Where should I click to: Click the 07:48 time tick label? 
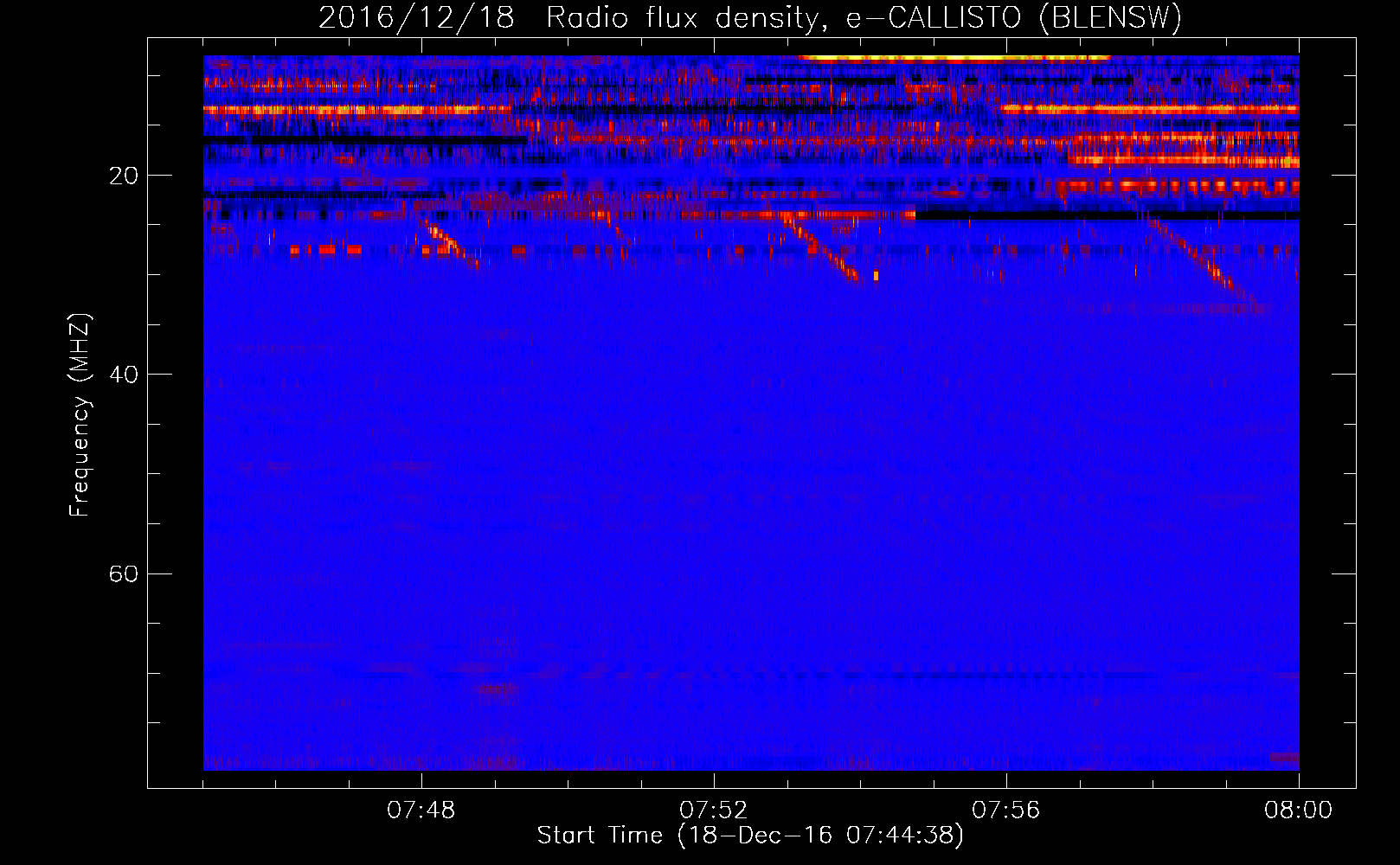[421, 811]
